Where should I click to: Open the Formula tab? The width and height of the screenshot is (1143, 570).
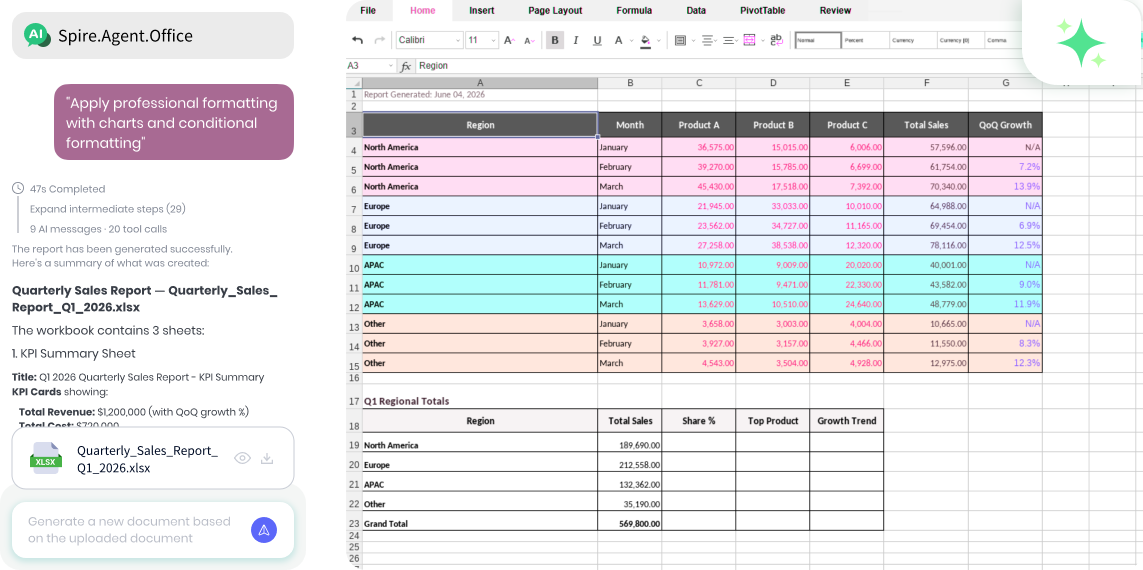click(633, 10)
